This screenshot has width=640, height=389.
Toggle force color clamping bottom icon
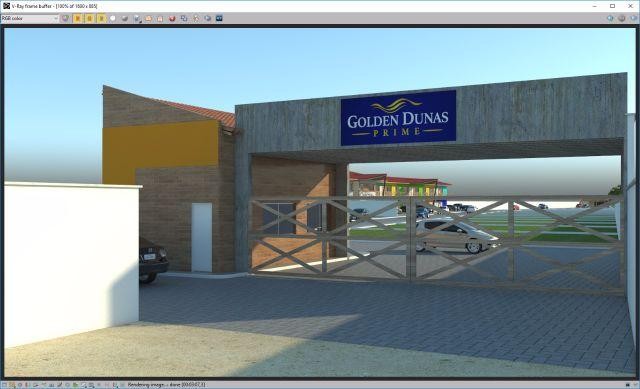[12, 385]
